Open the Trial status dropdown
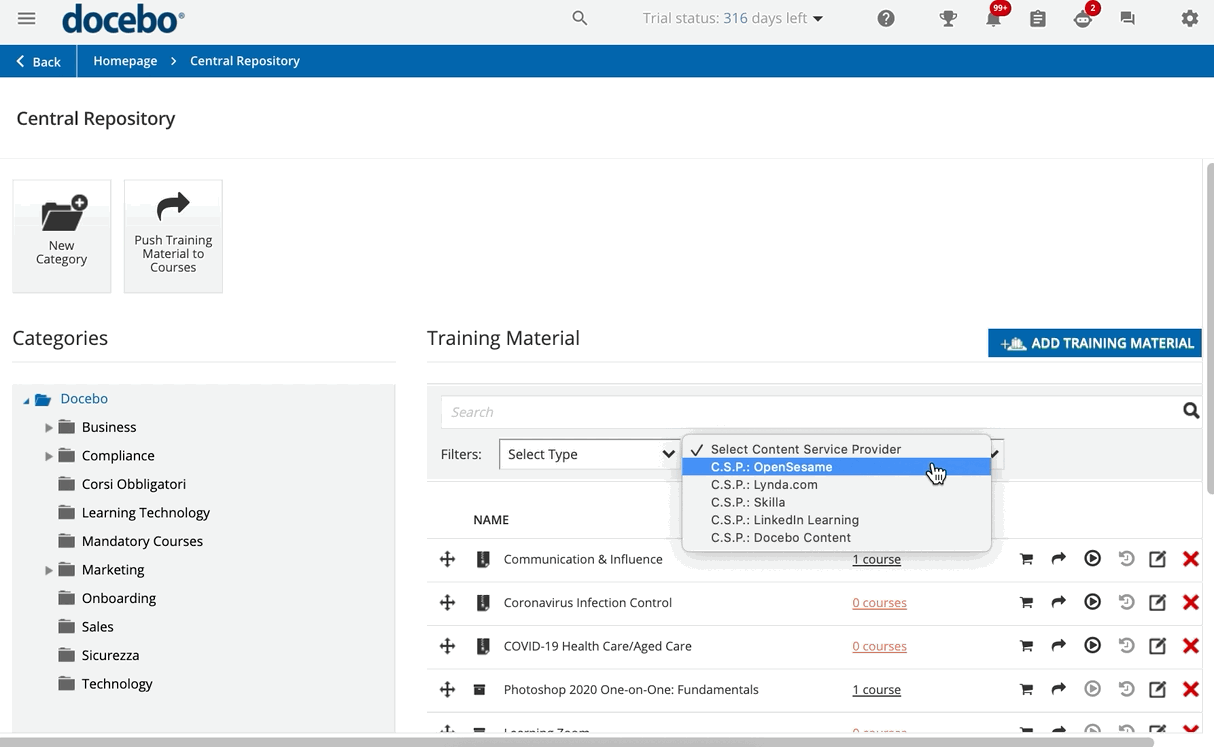Image resolution: width=1214 pixels, height=747 pixels. pos(733,18)
